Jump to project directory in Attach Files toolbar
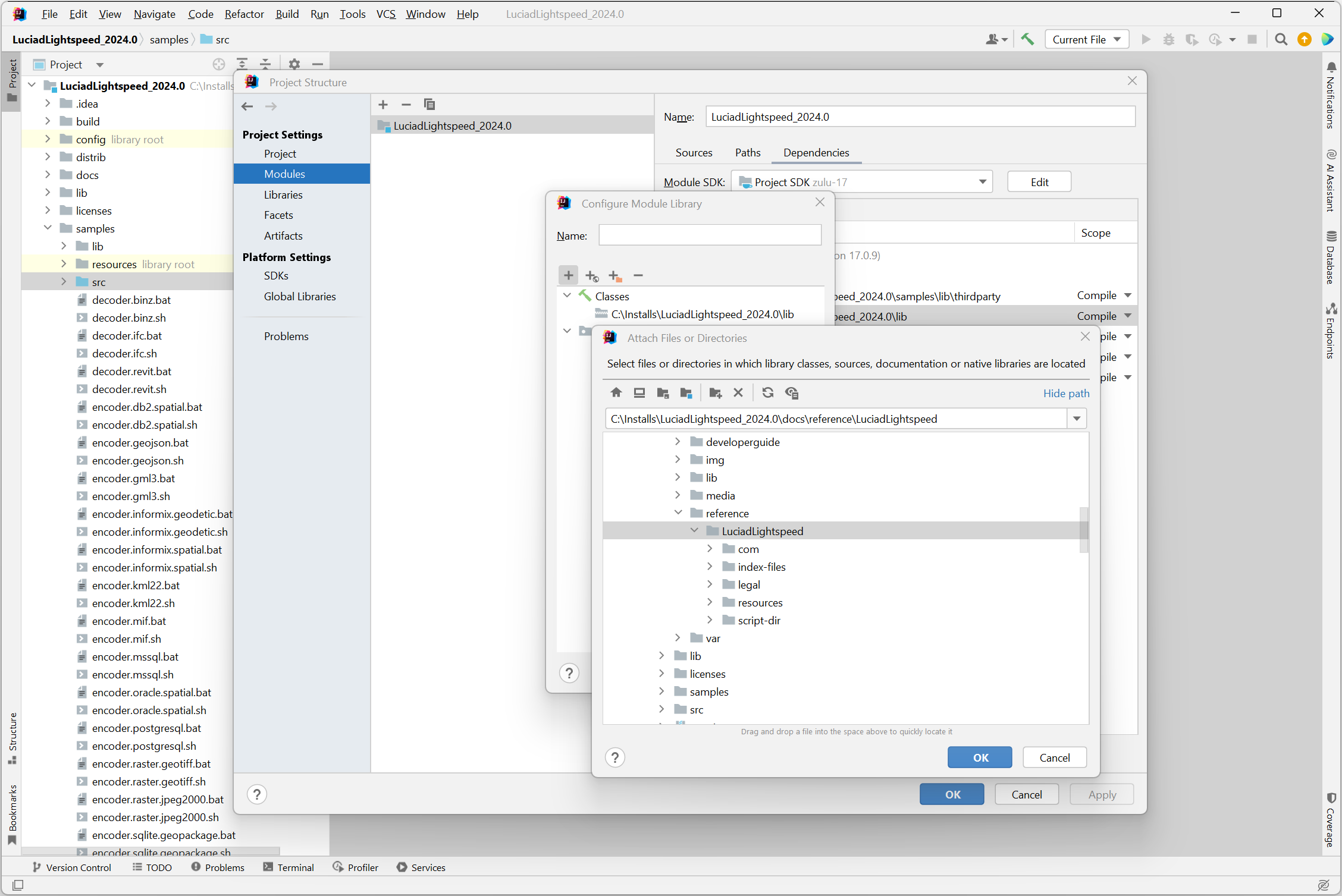Image resolution: width=1342 pixels, height=896 pixels. [x=663, y=392]
